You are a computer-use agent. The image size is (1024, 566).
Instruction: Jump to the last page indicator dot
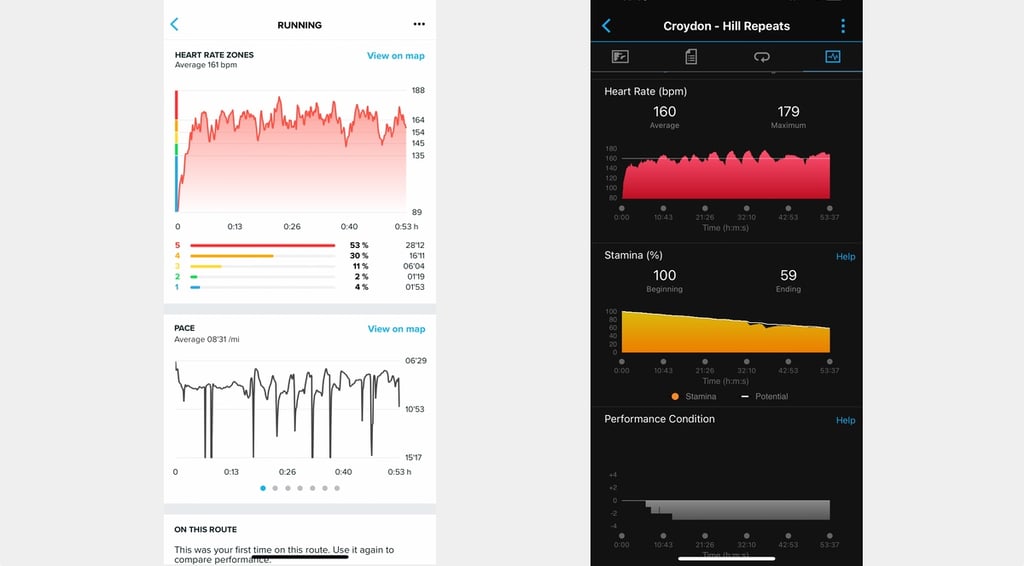[337, 488]
